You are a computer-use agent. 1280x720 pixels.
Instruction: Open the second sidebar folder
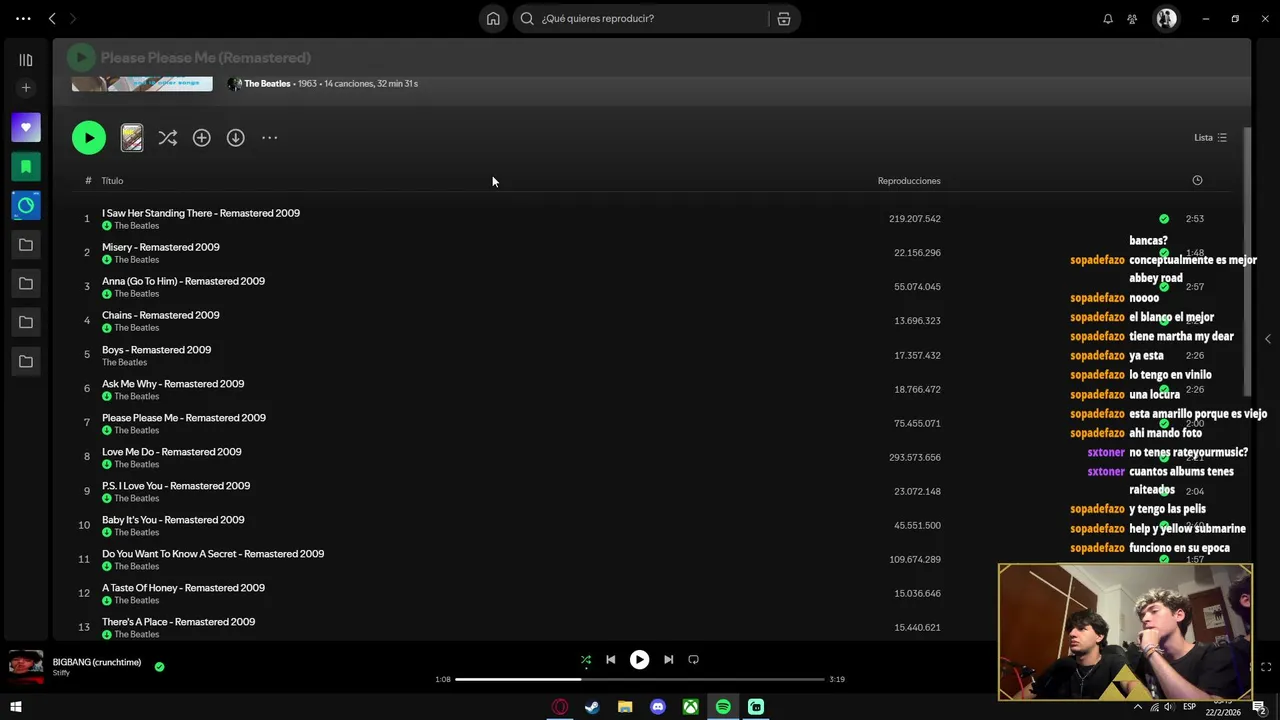[x=26, y=284]
